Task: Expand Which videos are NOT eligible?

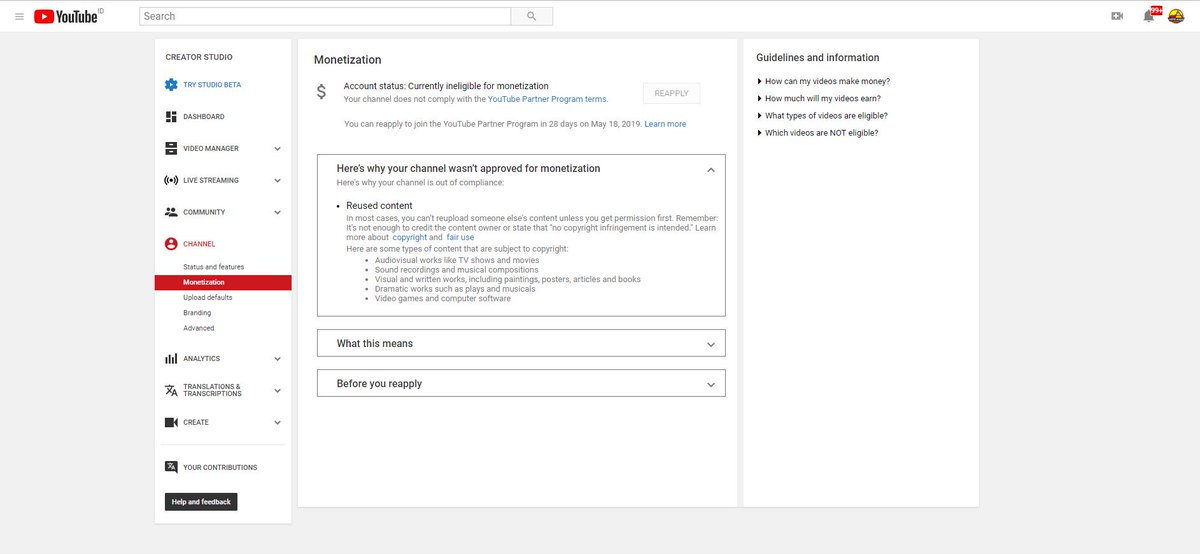Action: coord(818,133)
